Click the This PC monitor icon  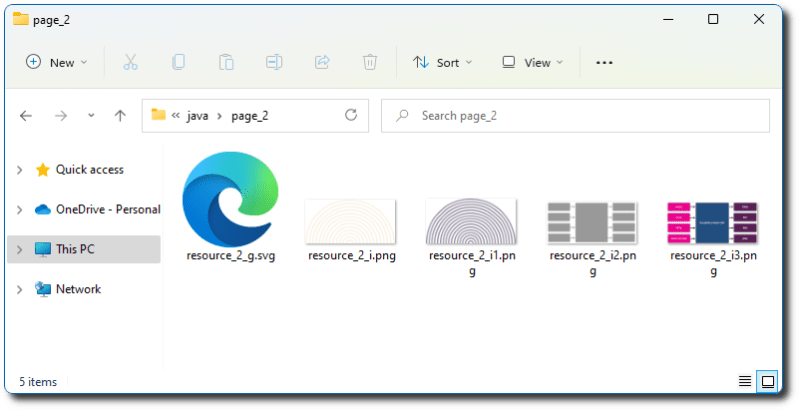coord(43,249)
